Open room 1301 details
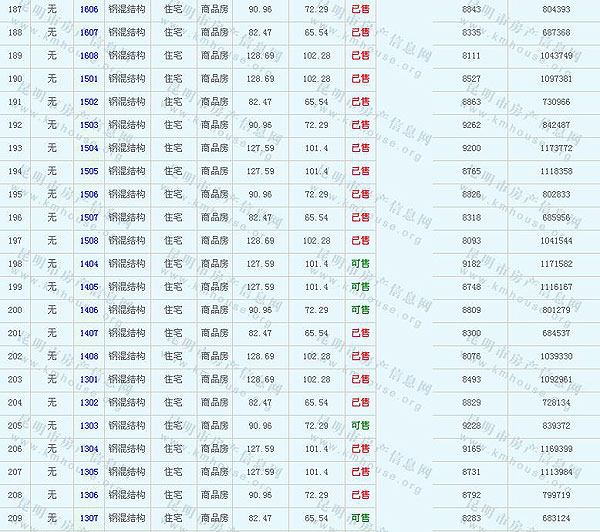 coord(89,379)
